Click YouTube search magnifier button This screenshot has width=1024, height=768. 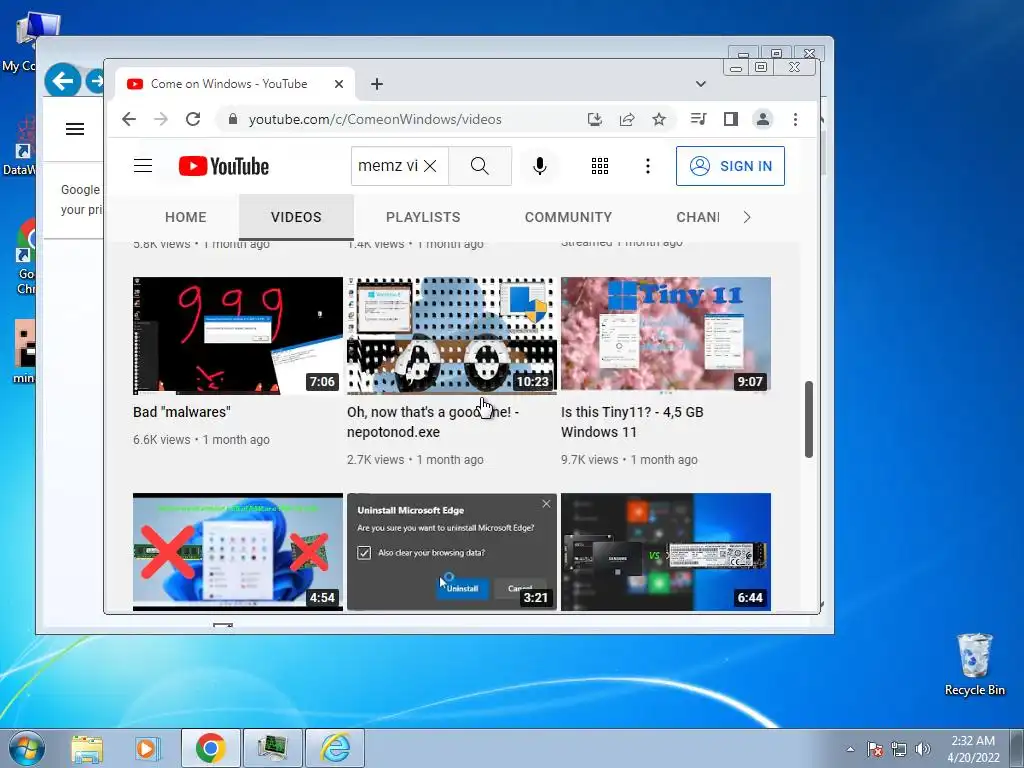(x=480, y=166)
